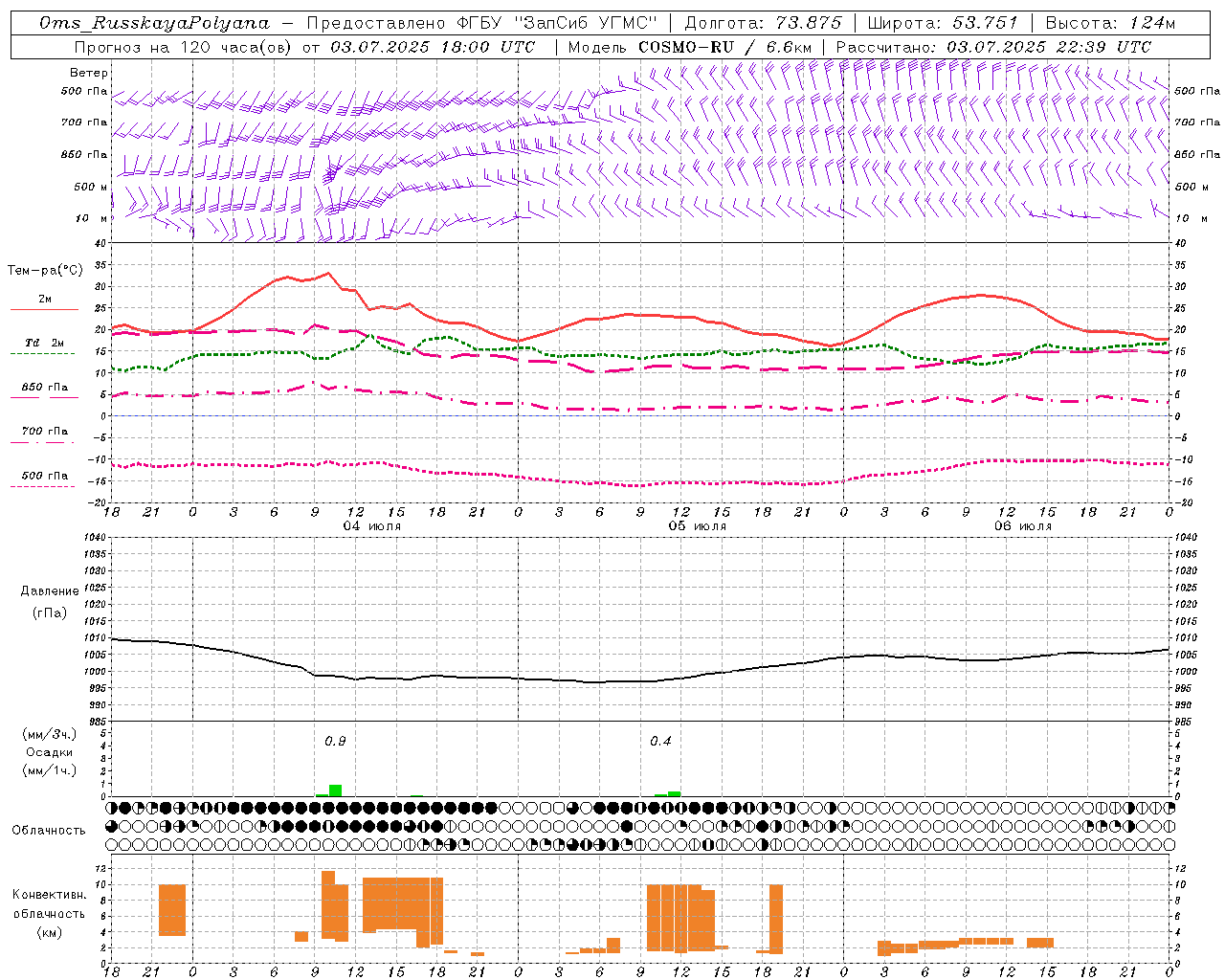
Task: Click the 04 июля date label
Action: tap(372, 526)
